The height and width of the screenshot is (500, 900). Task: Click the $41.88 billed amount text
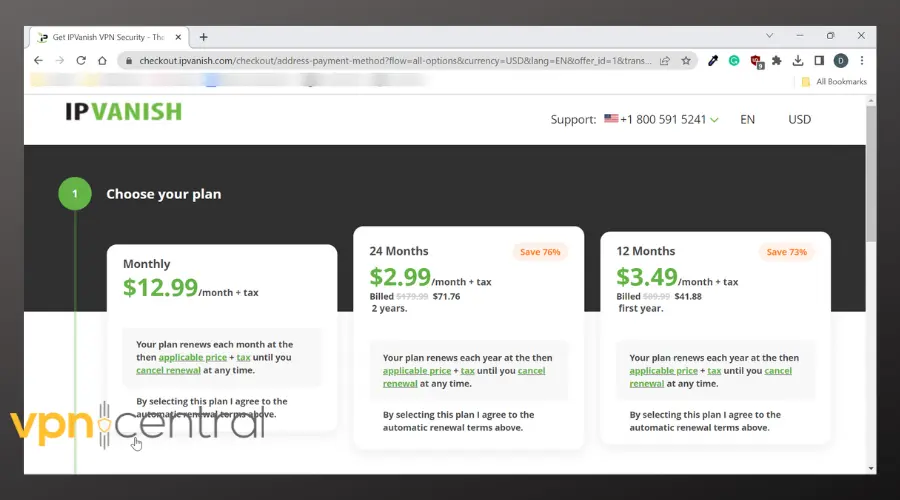pyautogui.click(x=688, y=296)
